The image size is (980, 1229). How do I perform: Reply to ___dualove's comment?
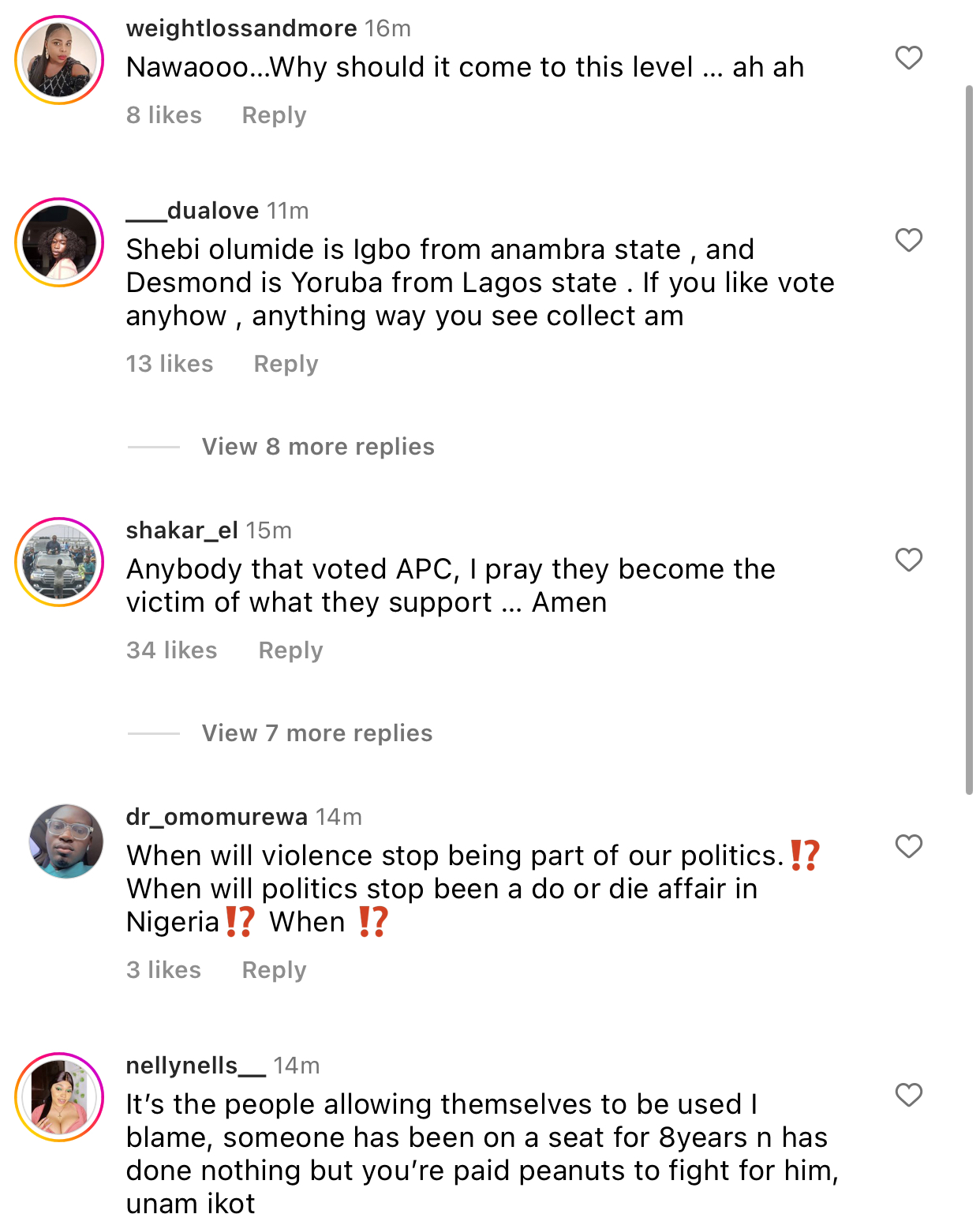point(286,364)
